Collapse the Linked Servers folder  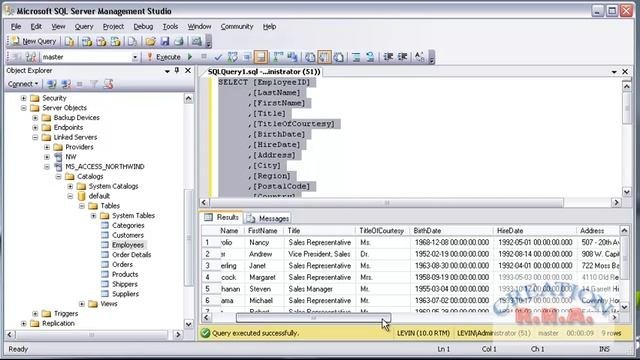point(35,137)
